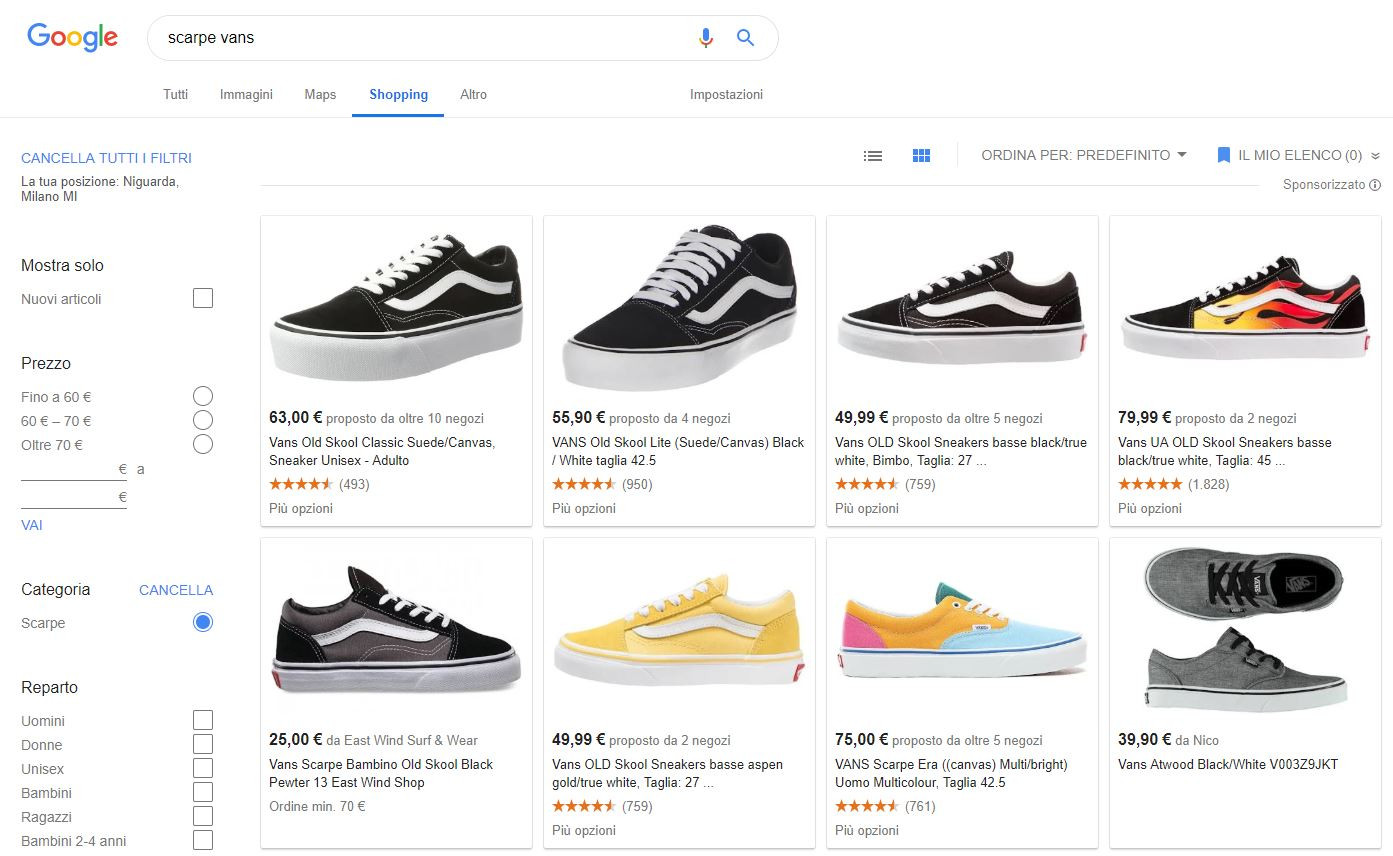1393x856 pixels.
Task: Switch to grid view layout
Action: pos(922,156)
